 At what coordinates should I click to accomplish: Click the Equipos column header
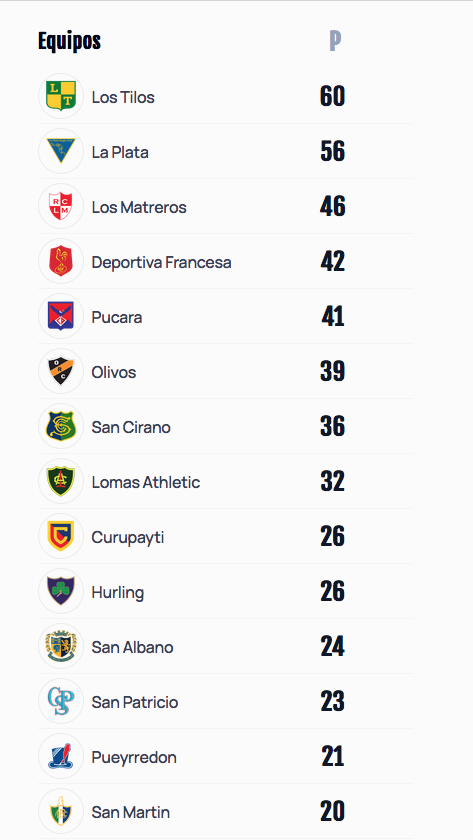click(70, 41)
